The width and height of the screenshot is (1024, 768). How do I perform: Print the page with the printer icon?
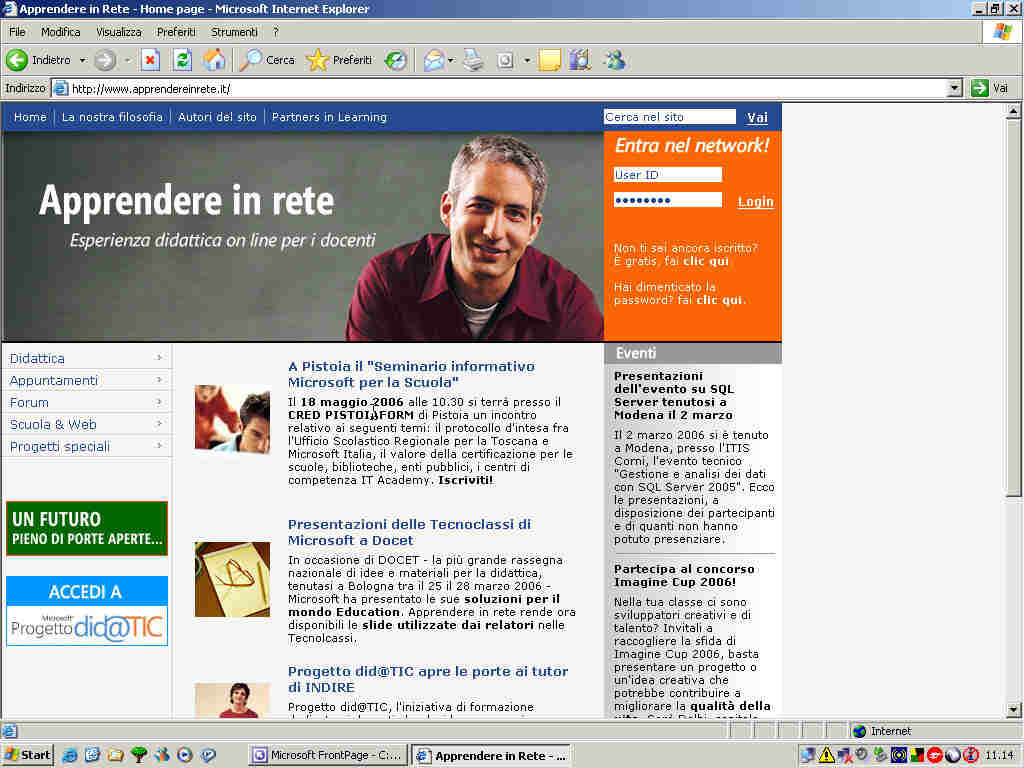tap(473, 60)
